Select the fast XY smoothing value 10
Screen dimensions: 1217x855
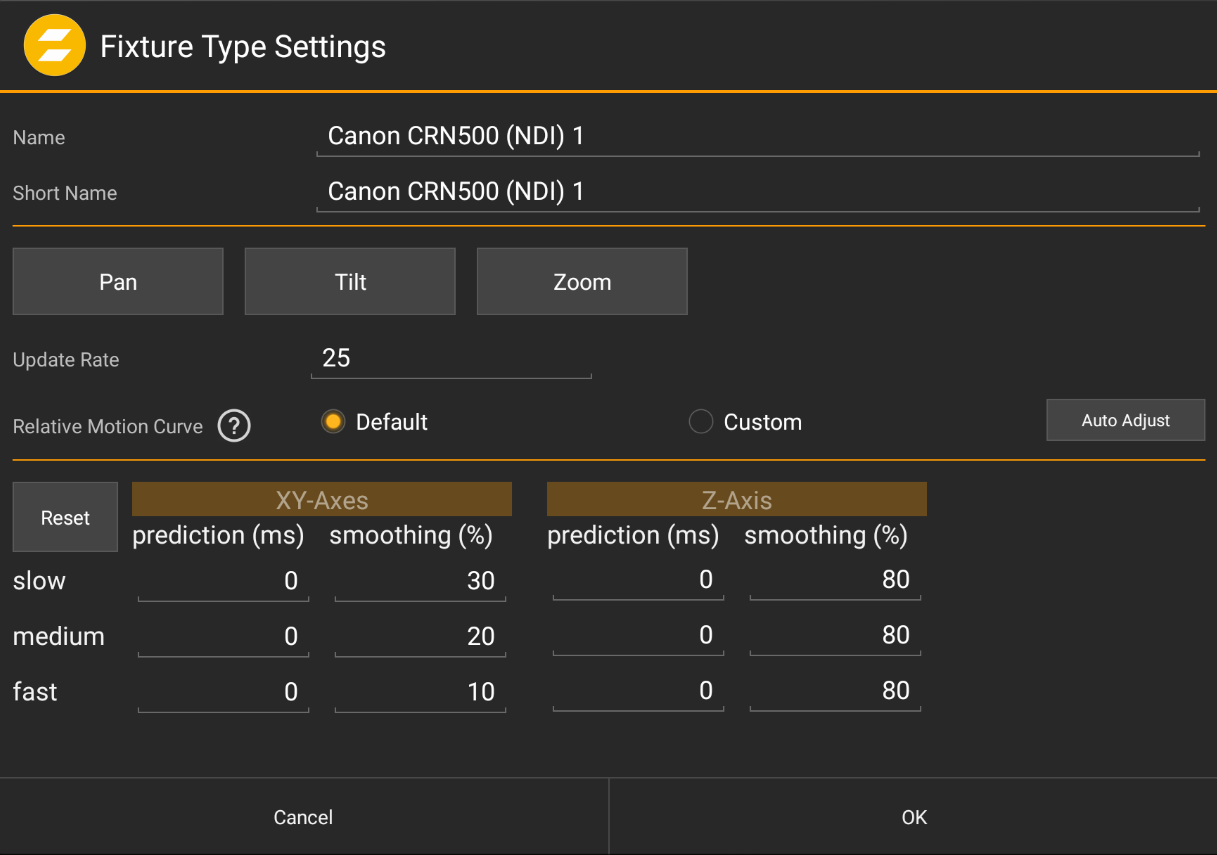point(420,691)
